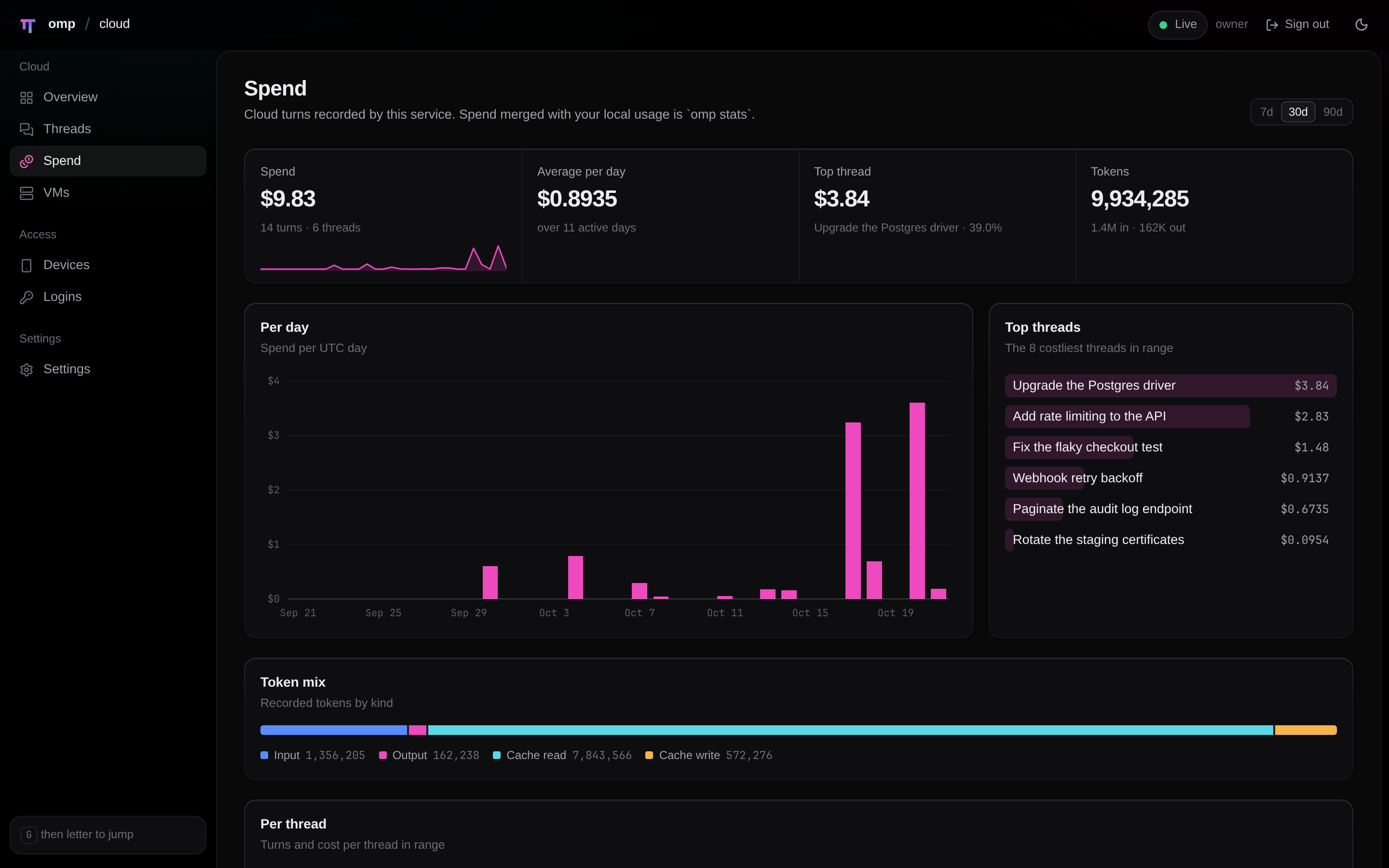Click the 7,843,566 cache read count
Screen dimensions: 1389x868
coord(601,756)
